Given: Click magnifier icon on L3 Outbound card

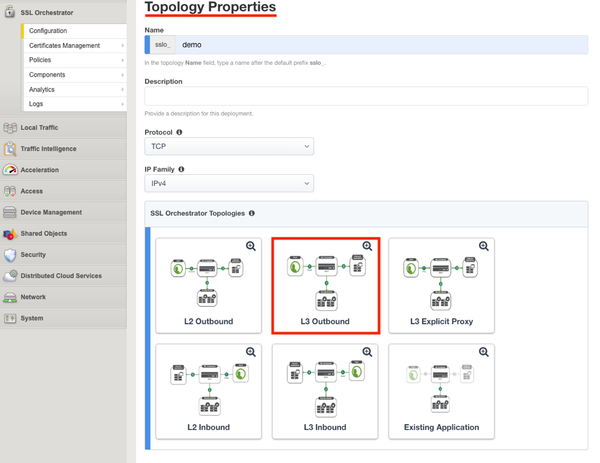Looking at the screenshot, I should tap(367, 246).
